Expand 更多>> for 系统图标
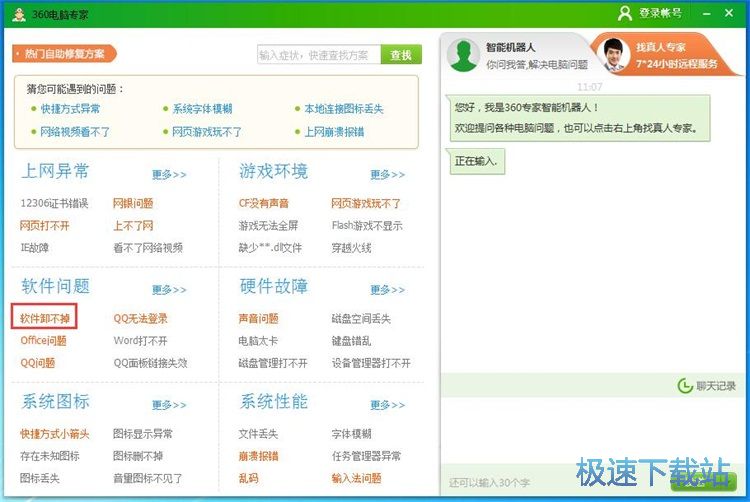Screen dimensions: 750x502 (x=169, y=405)
